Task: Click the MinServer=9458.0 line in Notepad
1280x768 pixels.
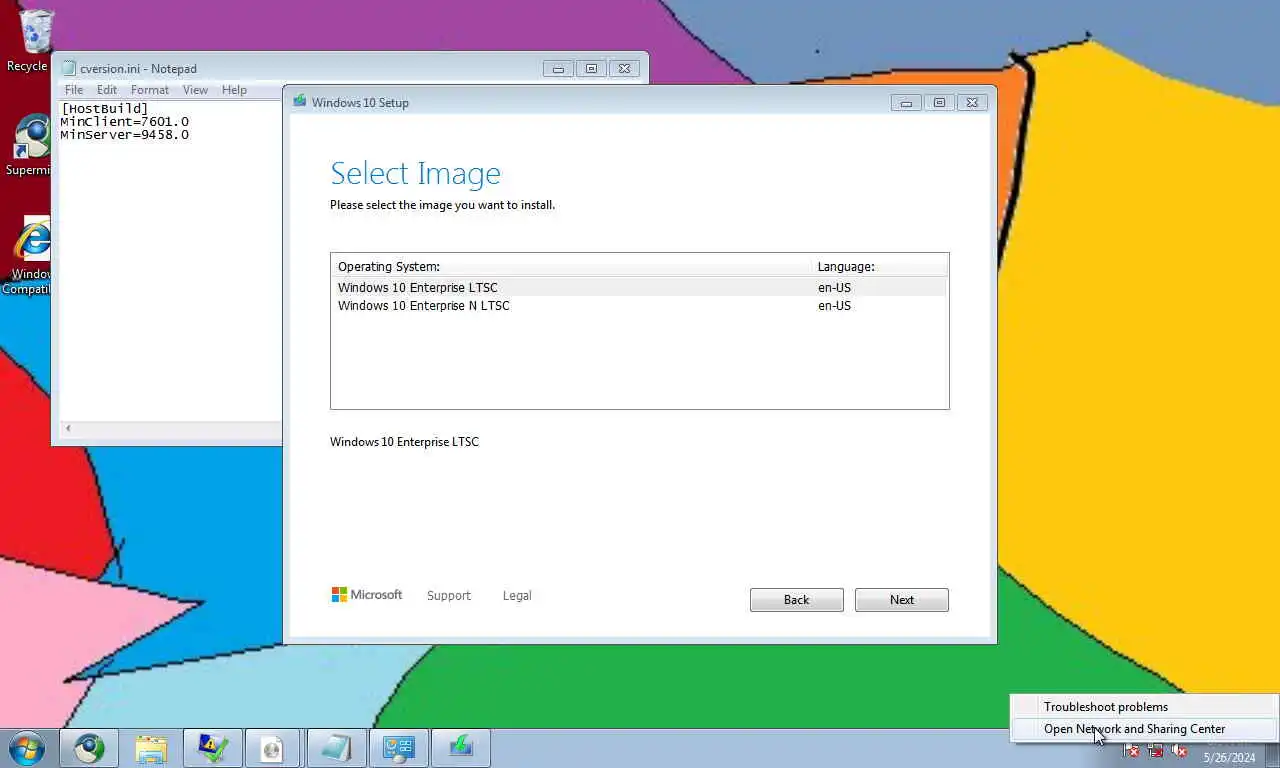Action: [124, 135]
